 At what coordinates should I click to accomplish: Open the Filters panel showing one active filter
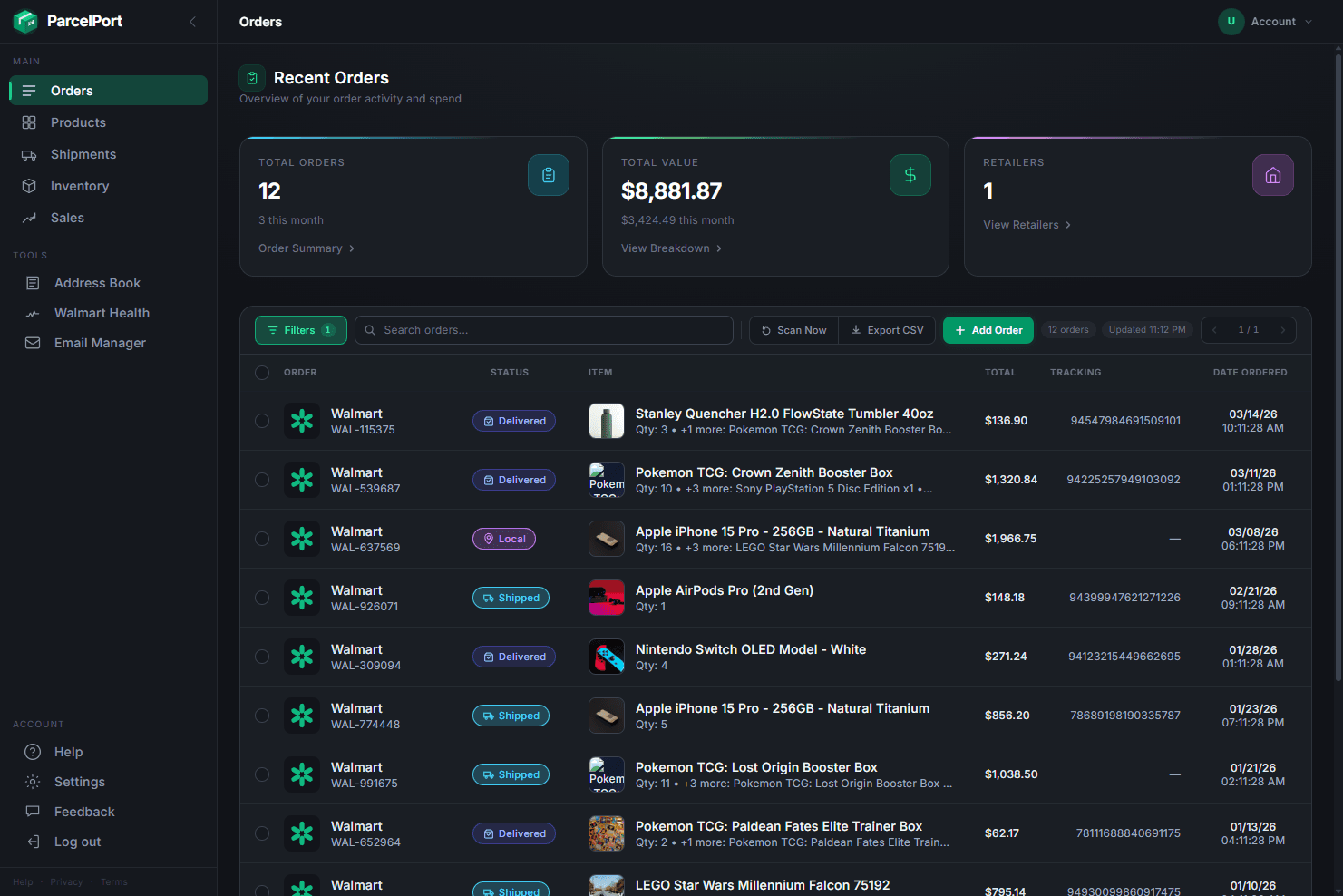pyautogui.click(x=300, y=329)
